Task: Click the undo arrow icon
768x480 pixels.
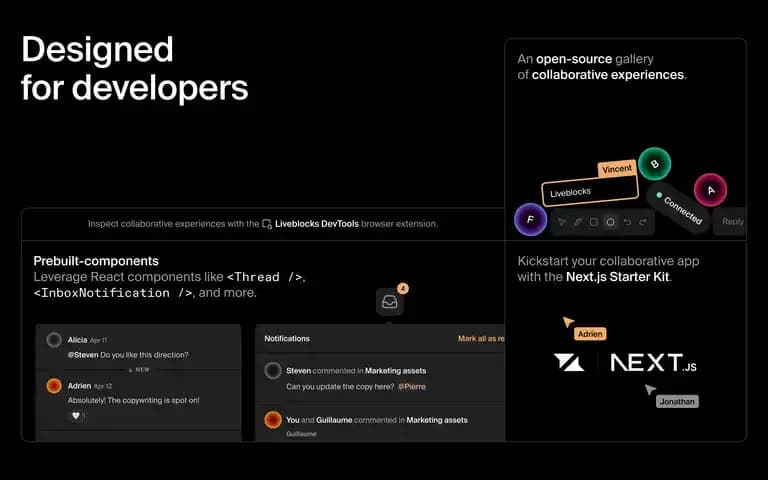Action: 627,222
